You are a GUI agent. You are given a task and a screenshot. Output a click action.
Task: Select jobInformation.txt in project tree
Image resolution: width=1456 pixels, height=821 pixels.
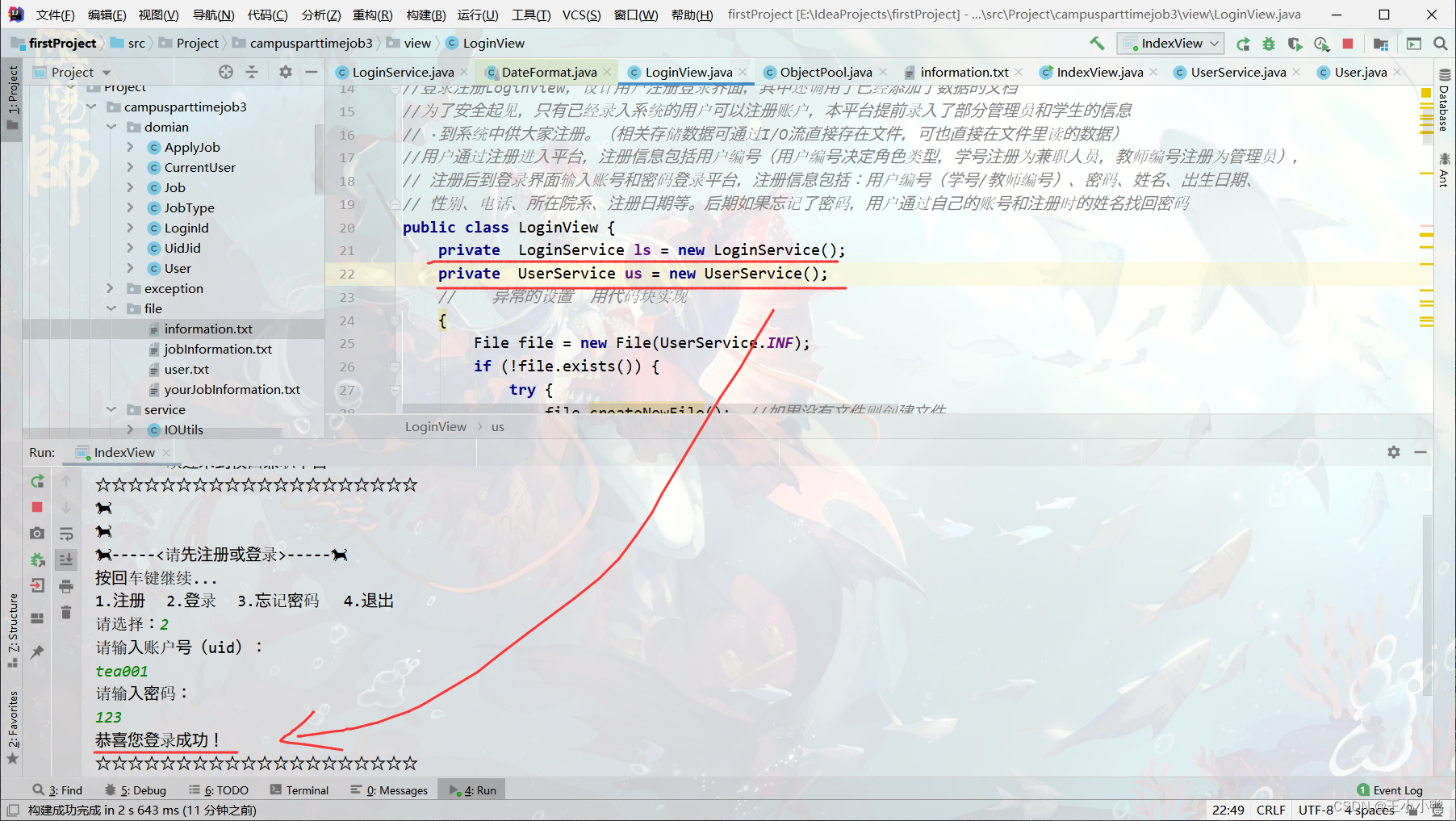[x=218, y=350]
